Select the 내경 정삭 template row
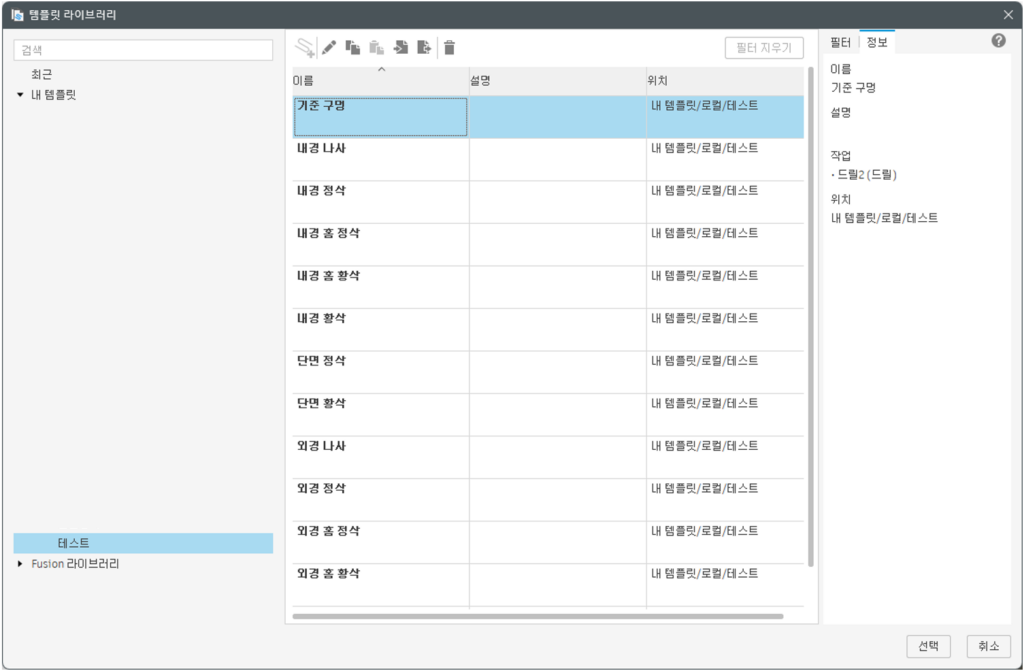This screenshot has height=671, width=1024. (x=548, y=202)
